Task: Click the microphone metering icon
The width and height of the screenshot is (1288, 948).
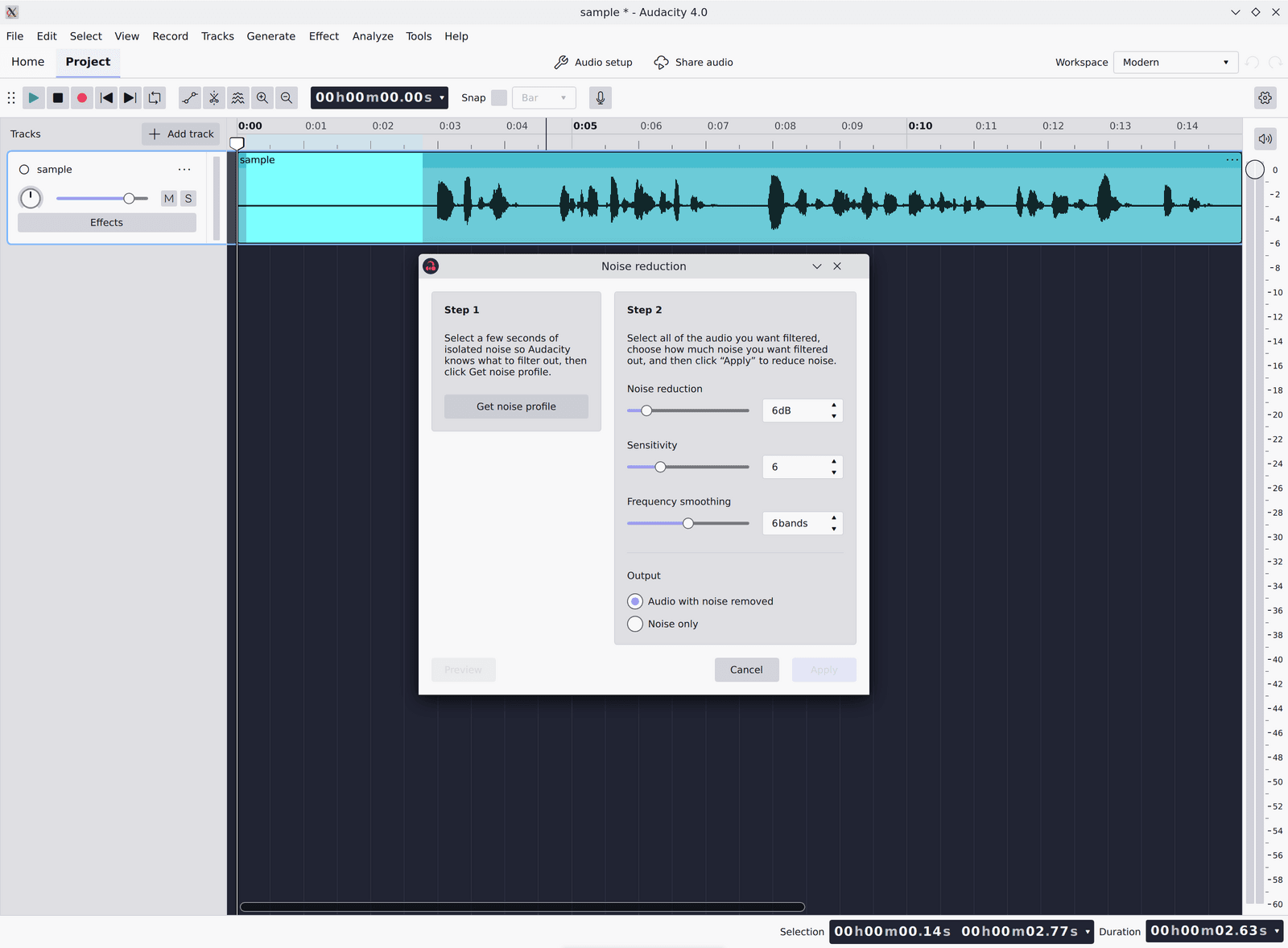Action: [601, 98]
